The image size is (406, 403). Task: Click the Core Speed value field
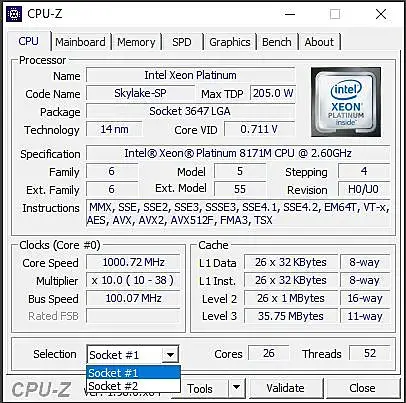click(x=133, y=262)
